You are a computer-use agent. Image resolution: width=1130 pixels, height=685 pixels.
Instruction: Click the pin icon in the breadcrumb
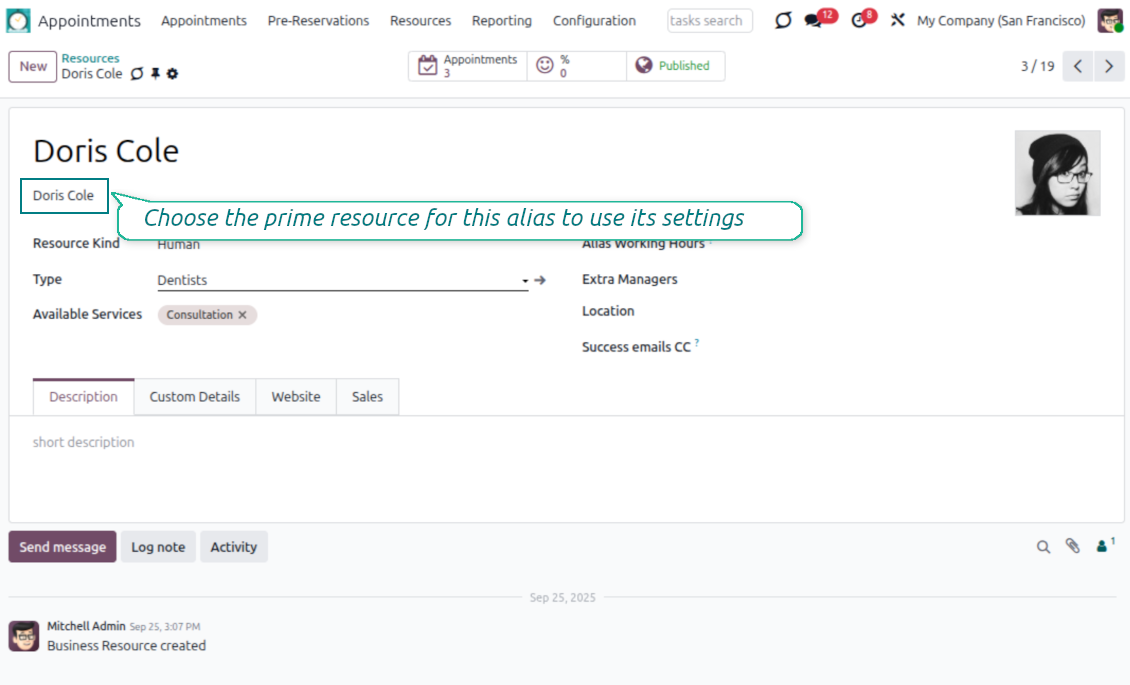[155, 74]
